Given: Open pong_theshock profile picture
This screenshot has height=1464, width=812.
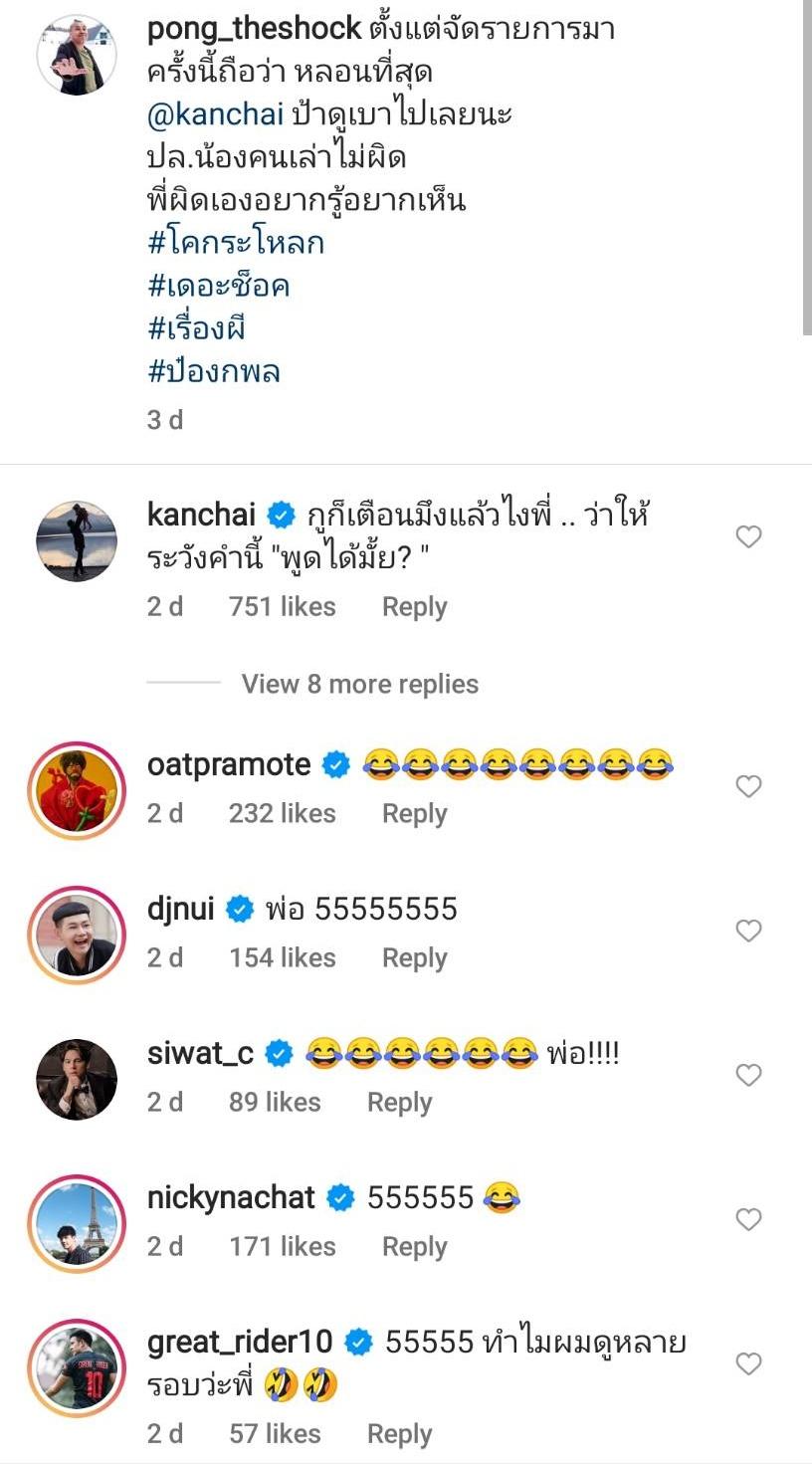Looking at the screenshot, I should (x=77, y=55).
